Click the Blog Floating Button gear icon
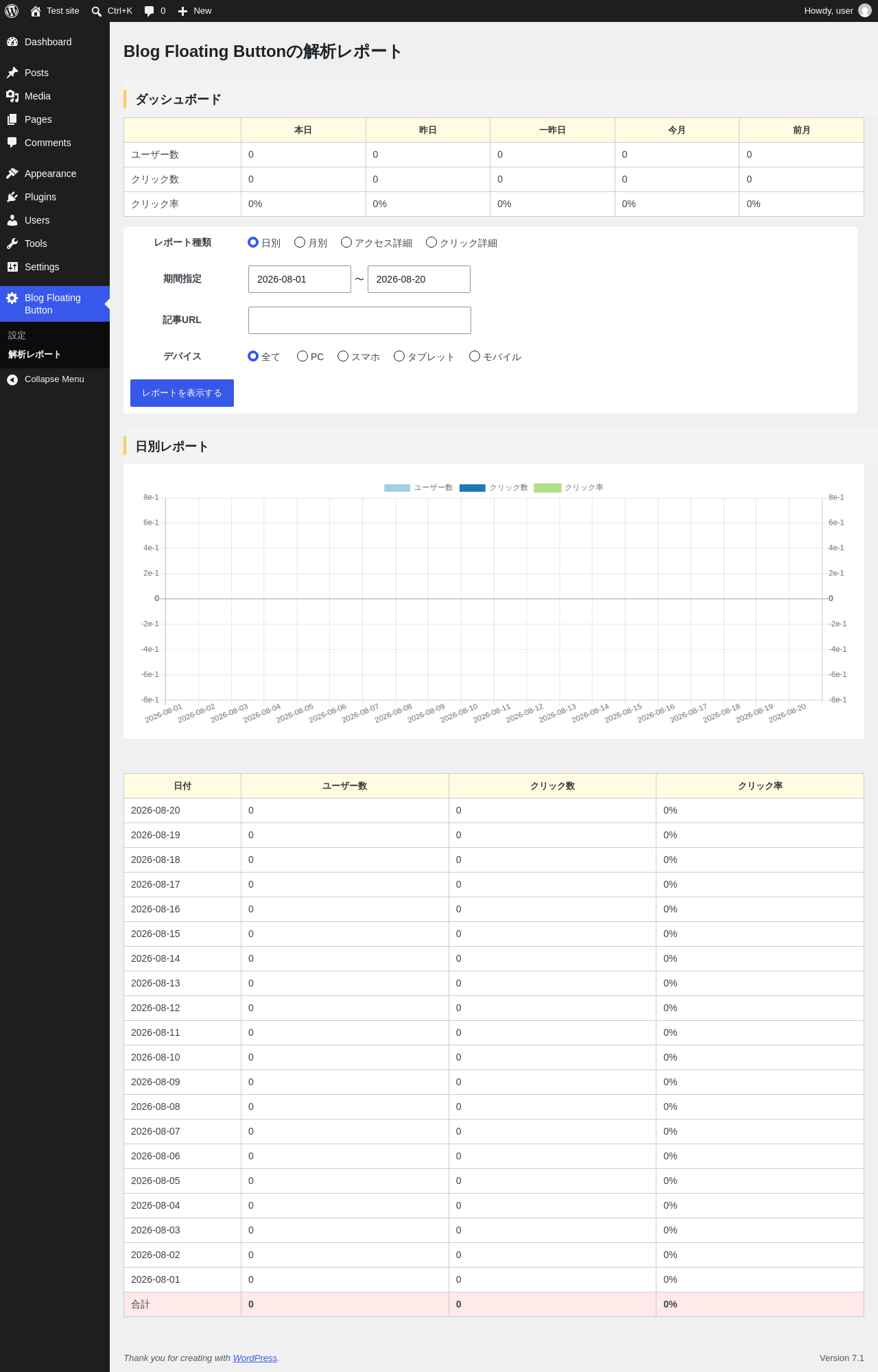 [12, 298]
